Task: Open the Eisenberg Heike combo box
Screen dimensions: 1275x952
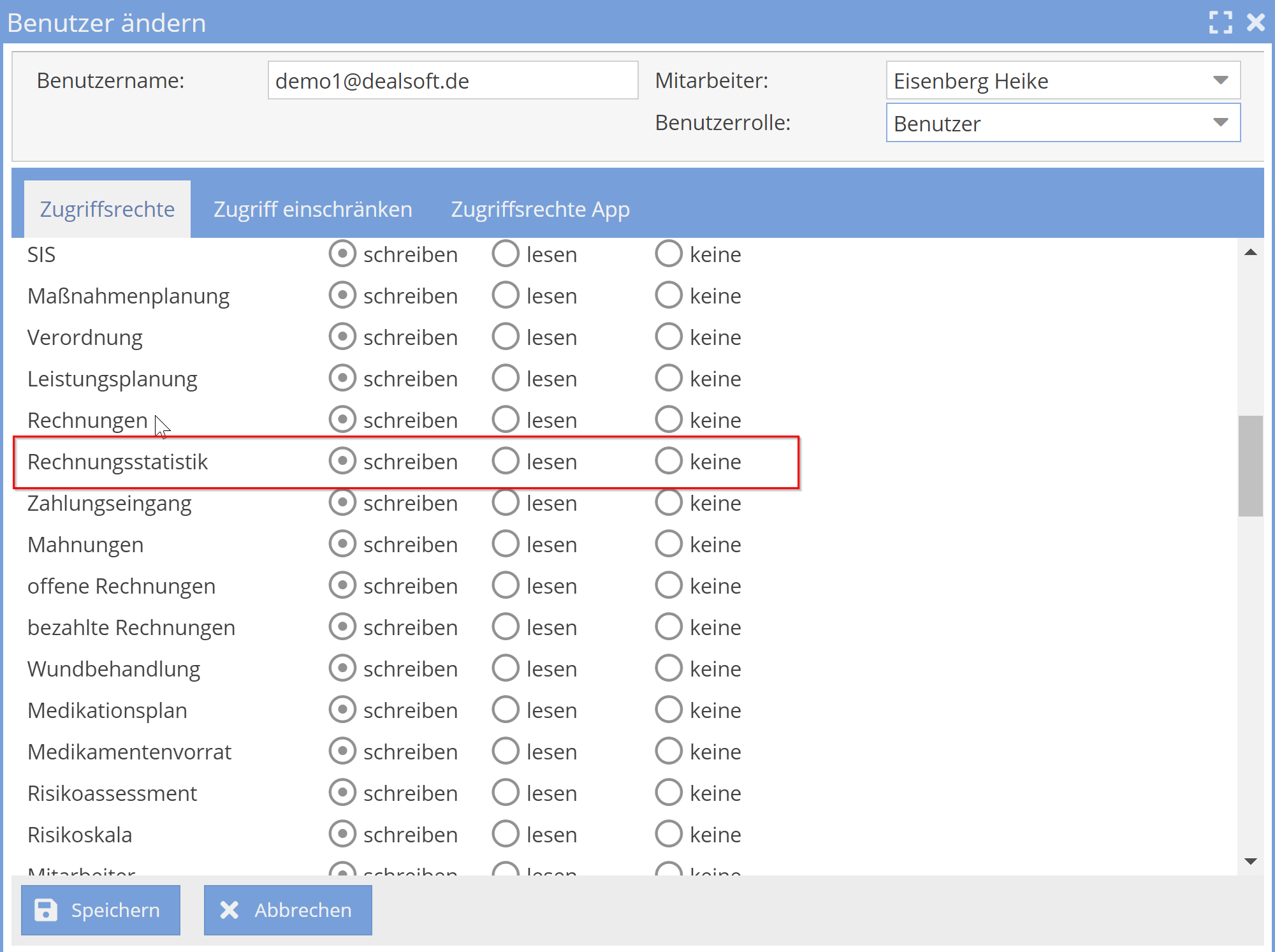Action: [1052, 81]
